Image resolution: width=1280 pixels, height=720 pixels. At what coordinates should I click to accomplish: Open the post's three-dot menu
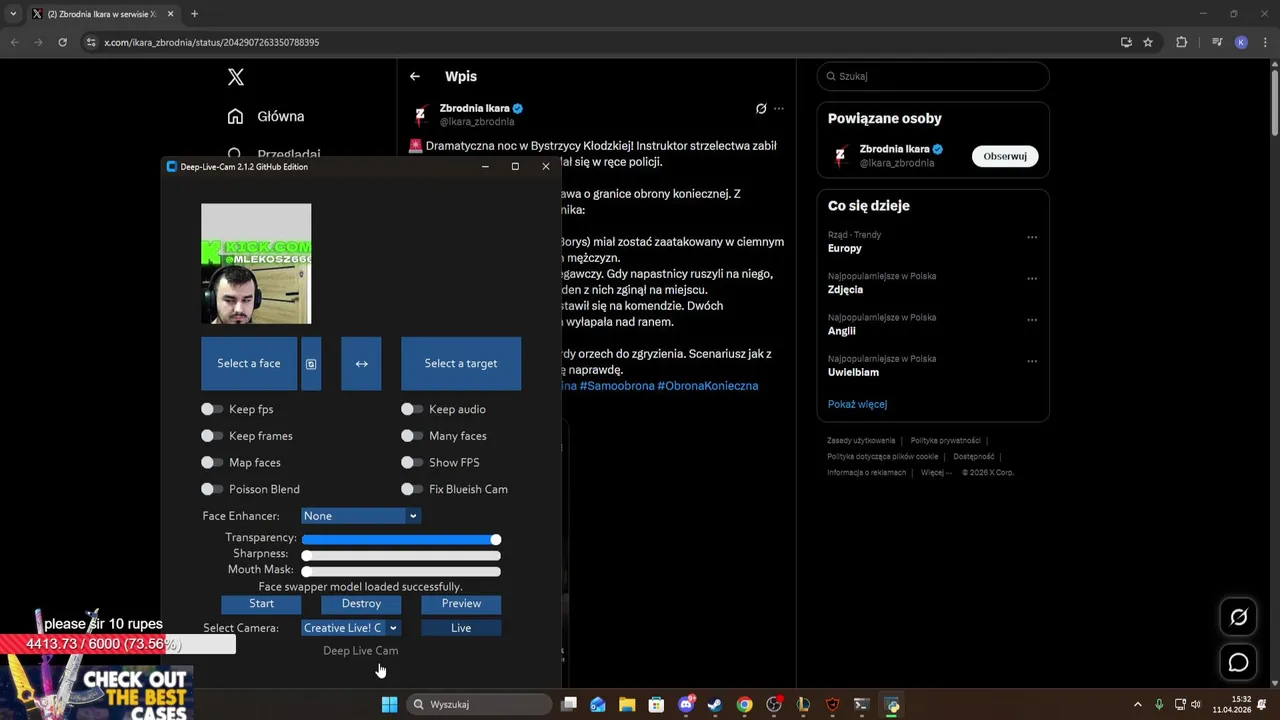click(779, 108)
